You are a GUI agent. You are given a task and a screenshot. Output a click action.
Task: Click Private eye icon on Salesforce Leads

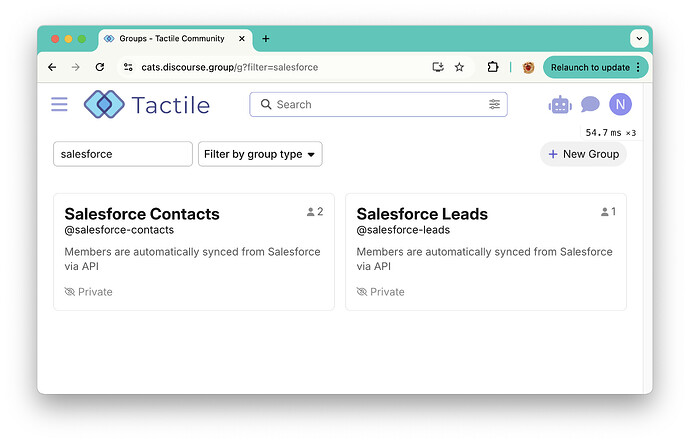point(362,292)
